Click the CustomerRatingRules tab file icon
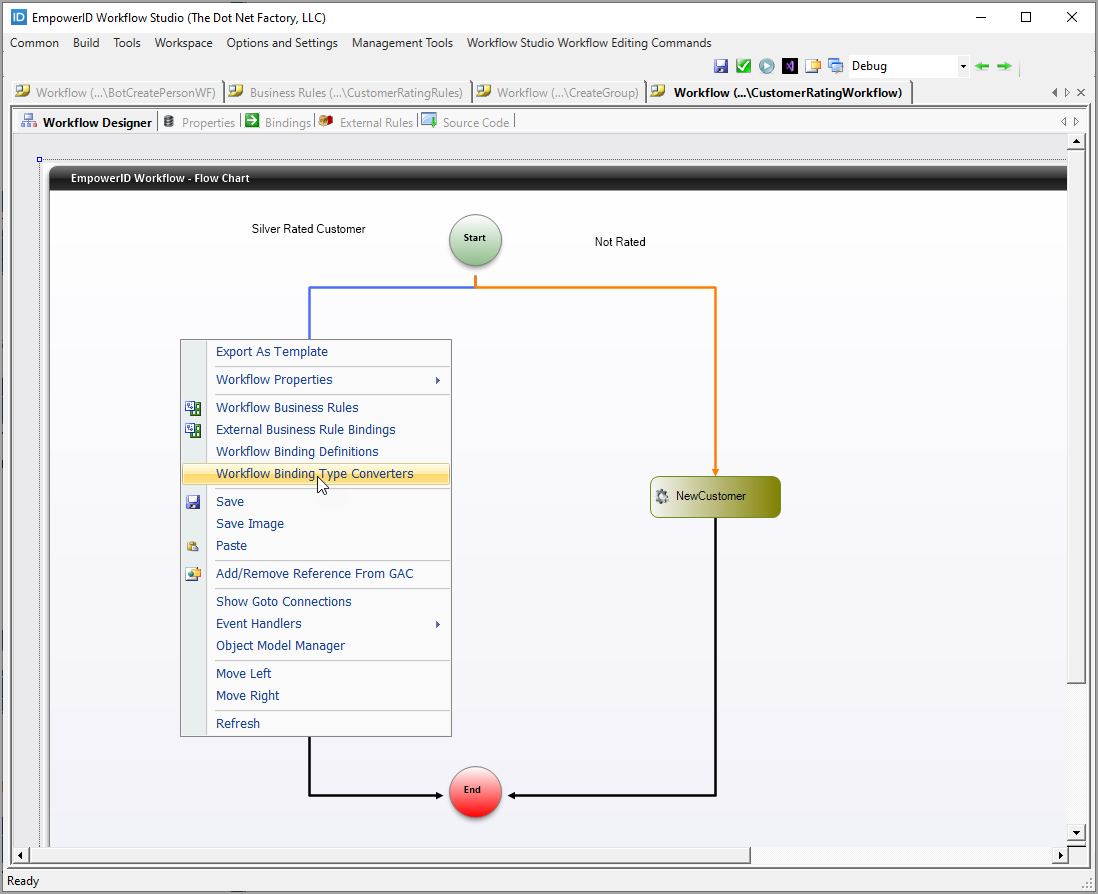Viewport: 1098px width, 894px height. pos(236,91)
